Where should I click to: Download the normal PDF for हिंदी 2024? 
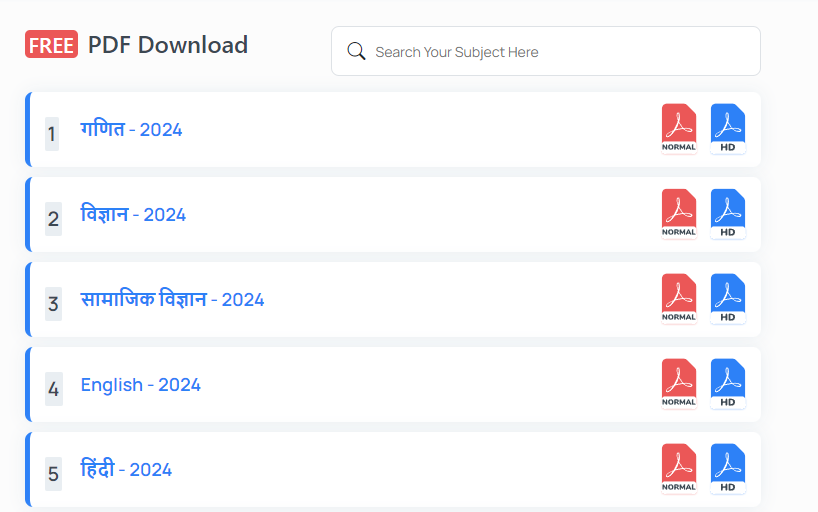point(679,469)
